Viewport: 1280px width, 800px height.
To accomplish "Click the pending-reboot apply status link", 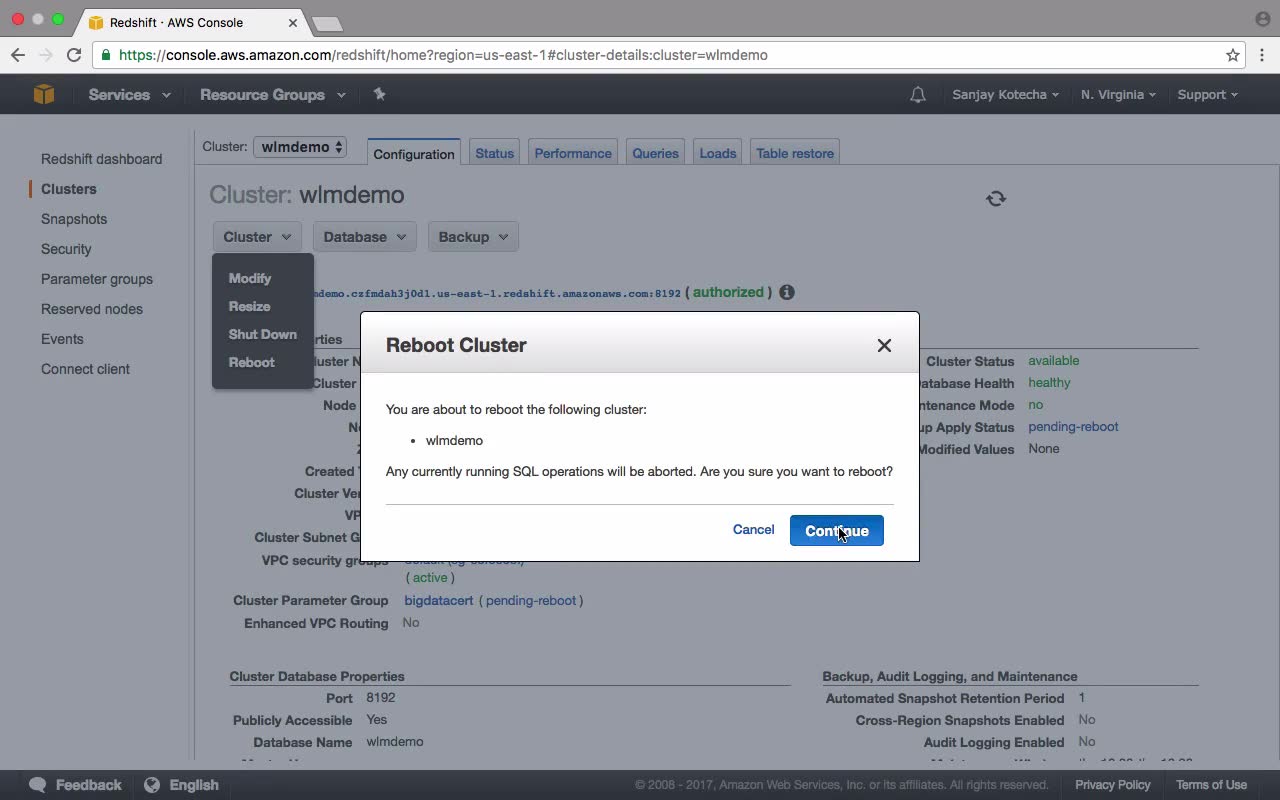I will pos(1073,427).
